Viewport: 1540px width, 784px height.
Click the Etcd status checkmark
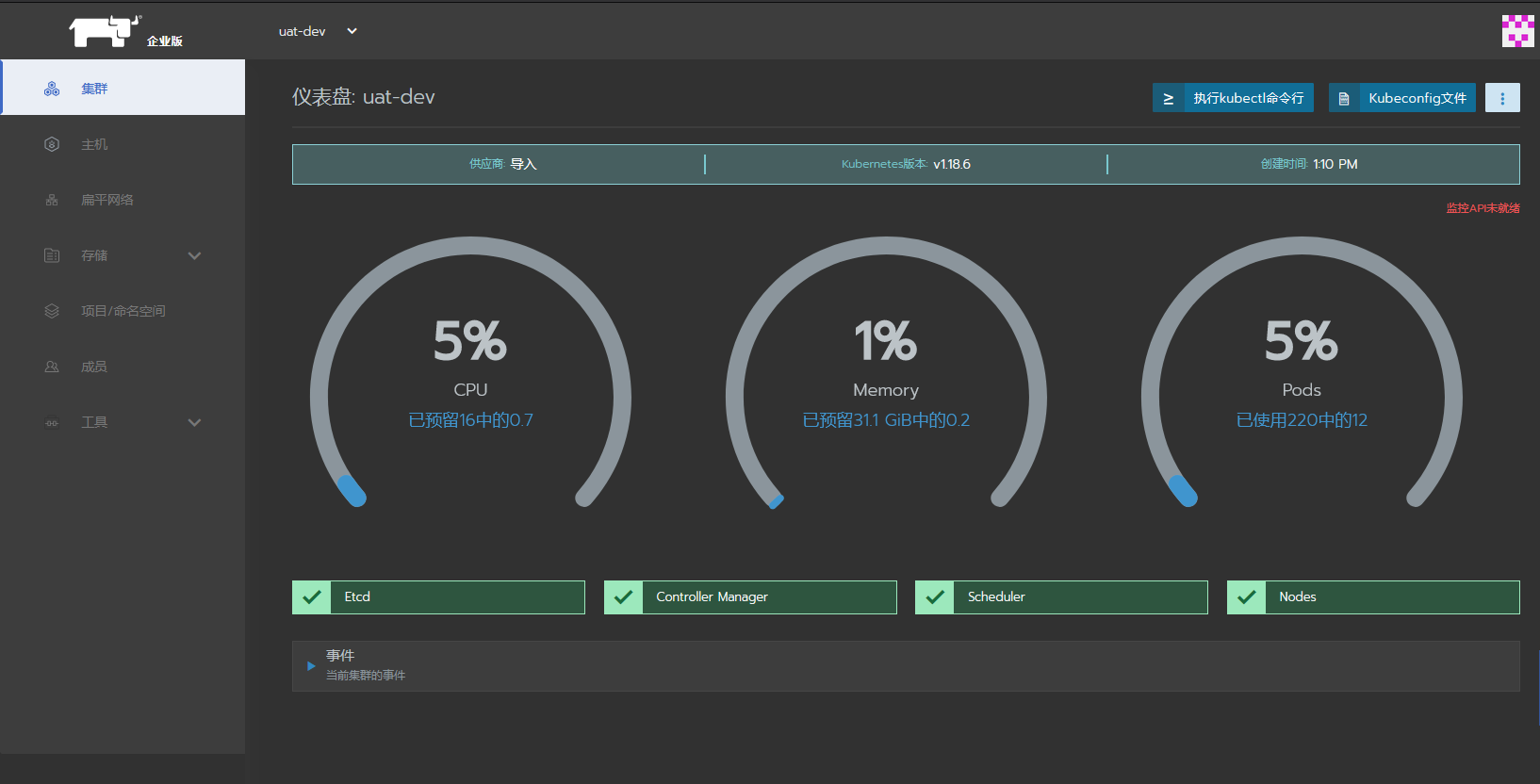[312, 597]
